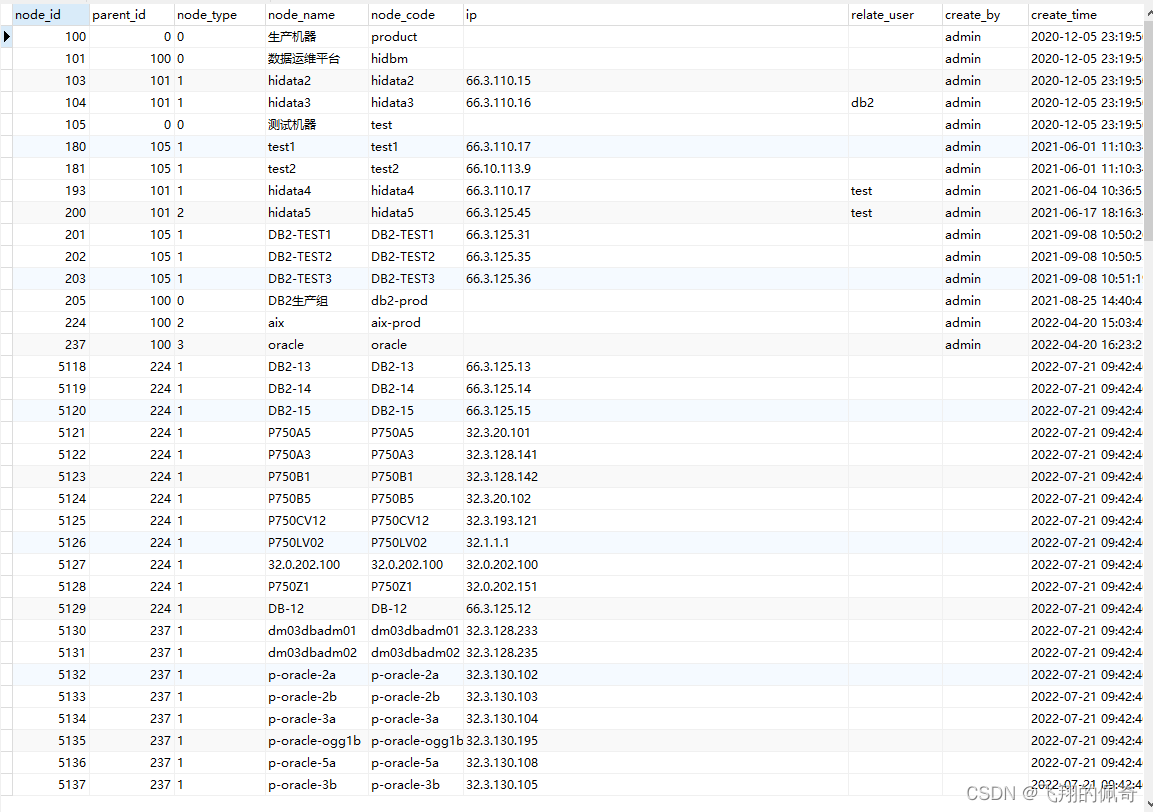Click the ip cell 32.1.1.1
This screenshot has height=812, width=1153.
(x=487, y=543)
